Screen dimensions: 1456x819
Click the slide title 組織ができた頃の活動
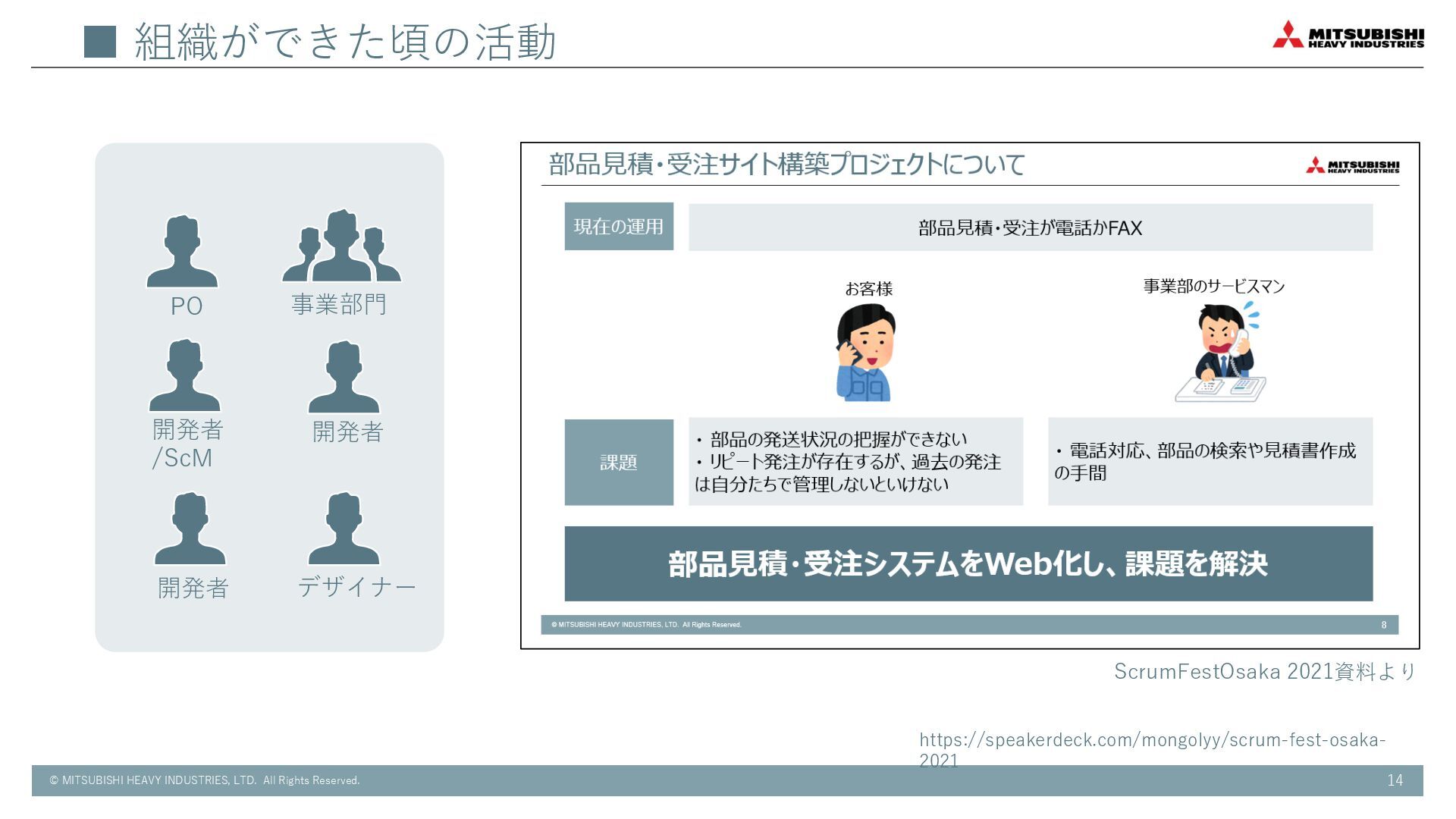coord(345,41)
